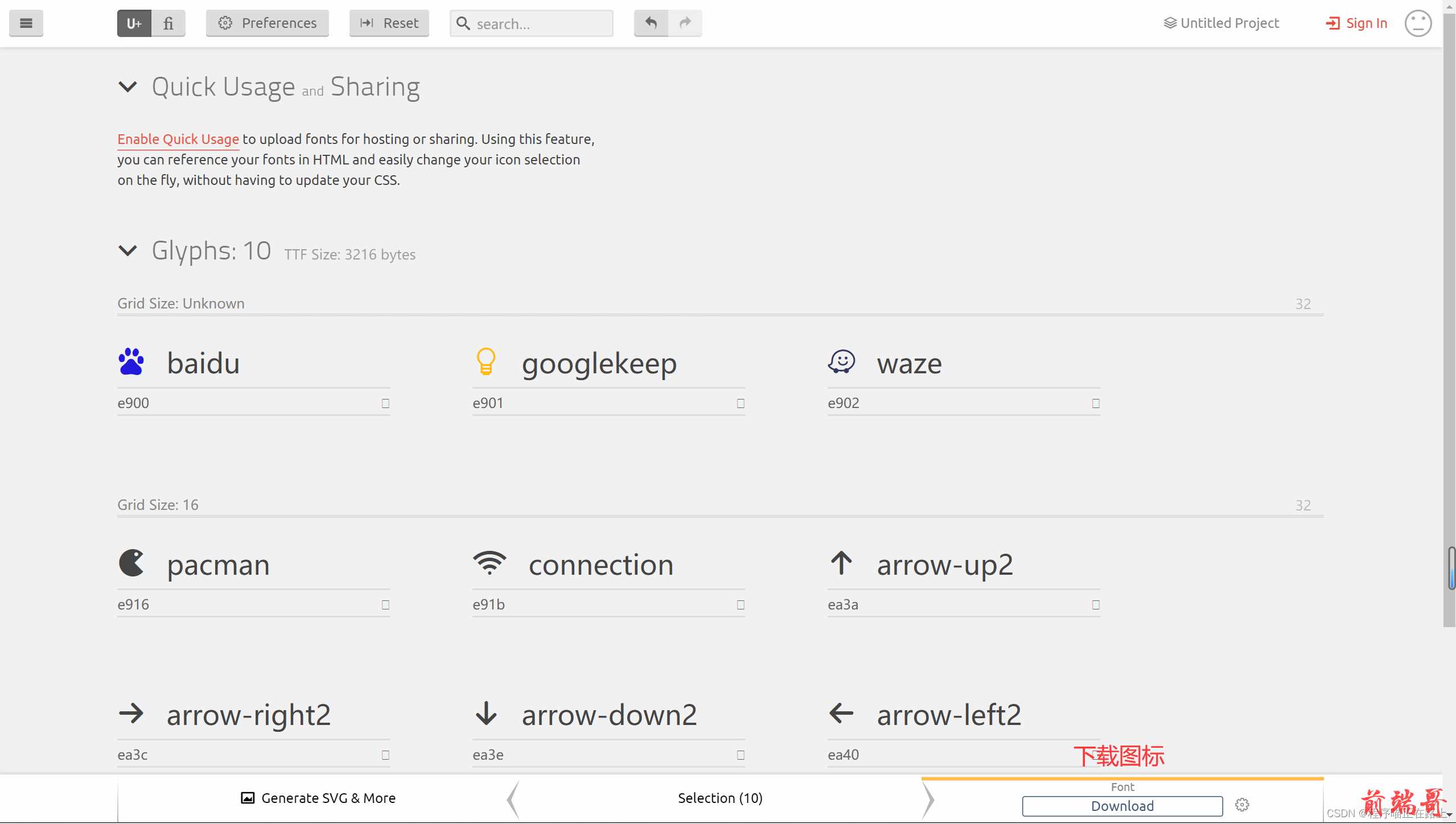Collapse the Quick Usage and Sharing section
The height and width of the screenshot is (824, 1456).
(127, 87)
